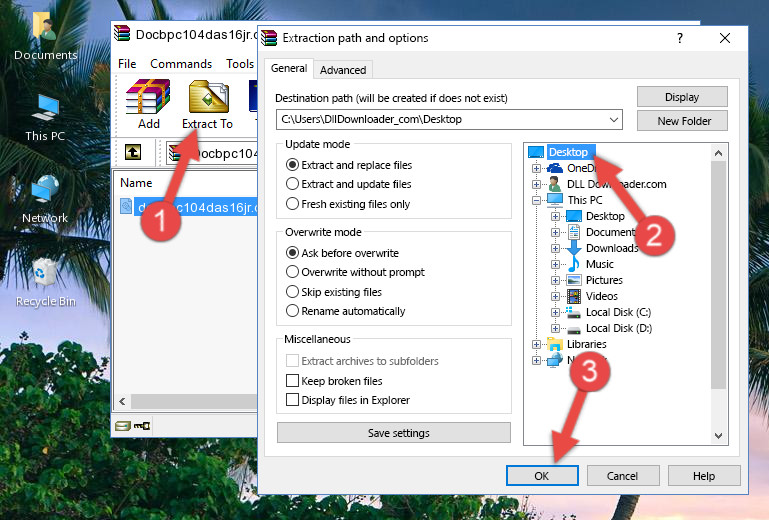This screenshot has height=520, width=769.
Task: Click the Downloads folder icon in tree
Action: (x=574, y=248)
